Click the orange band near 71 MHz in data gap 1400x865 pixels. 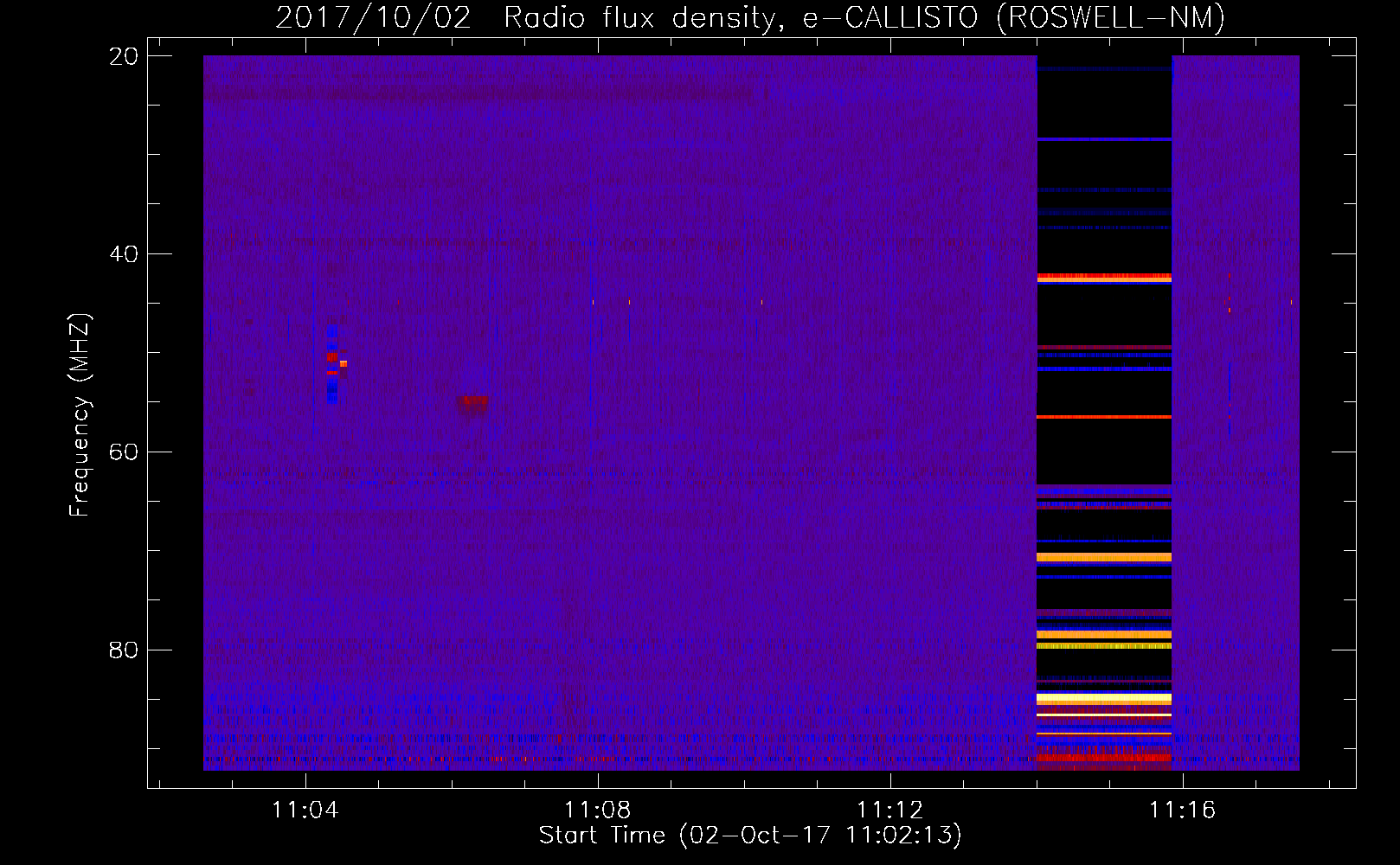(x=1104, y=557)
